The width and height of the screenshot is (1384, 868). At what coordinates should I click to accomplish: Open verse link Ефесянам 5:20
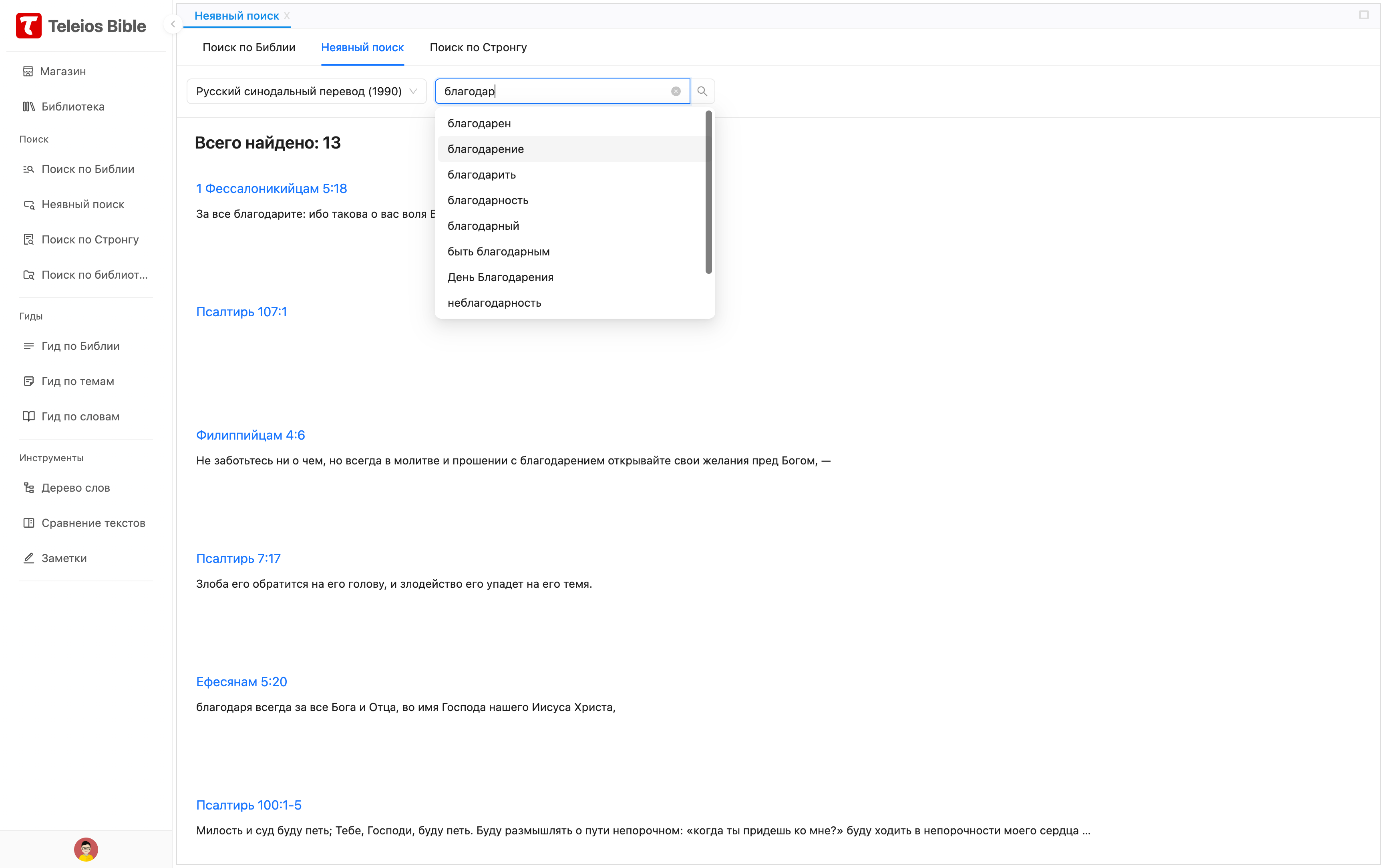pos(241,682)
